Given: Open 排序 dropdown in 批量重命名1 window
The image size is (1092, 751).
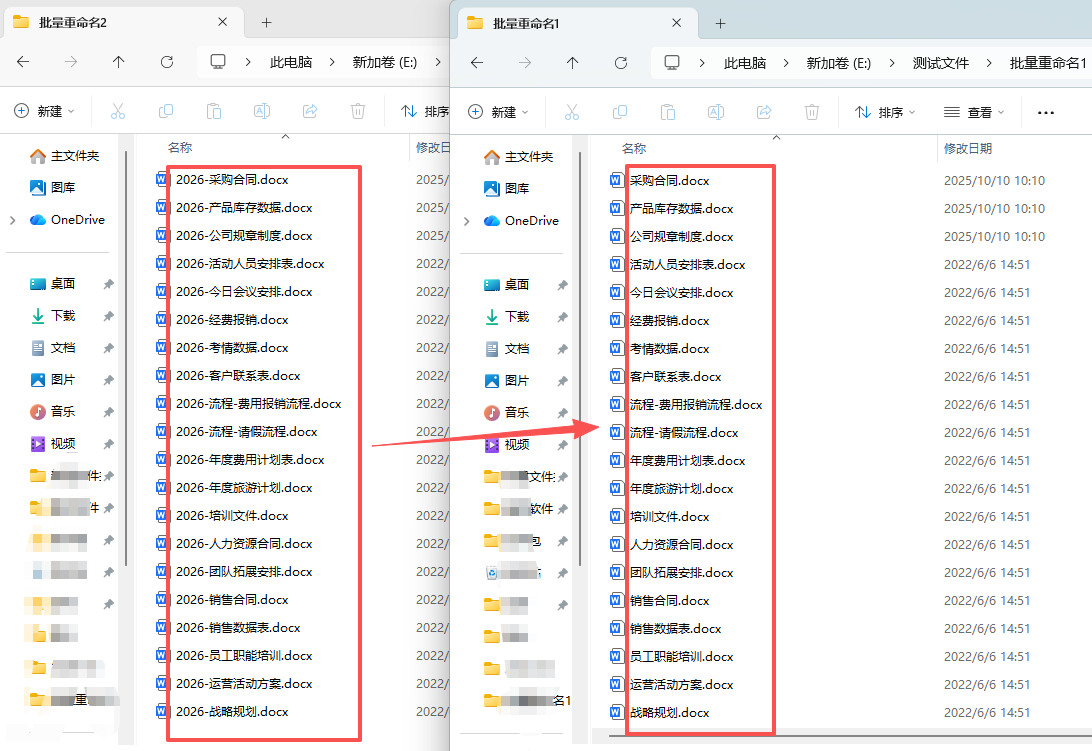Looking at the screenshot, I should pyautogui.click(x=885, y=112).
